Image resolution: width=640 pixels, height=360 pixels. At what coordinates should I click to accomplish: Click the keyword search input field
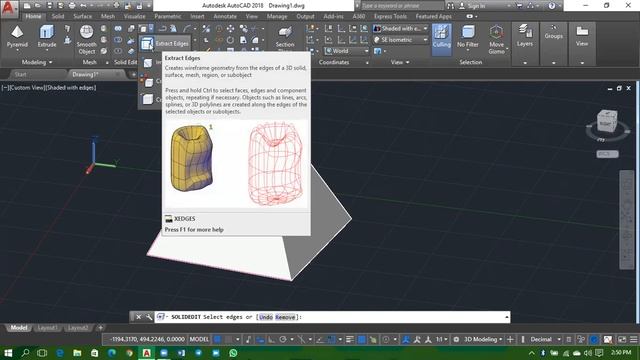402,6
